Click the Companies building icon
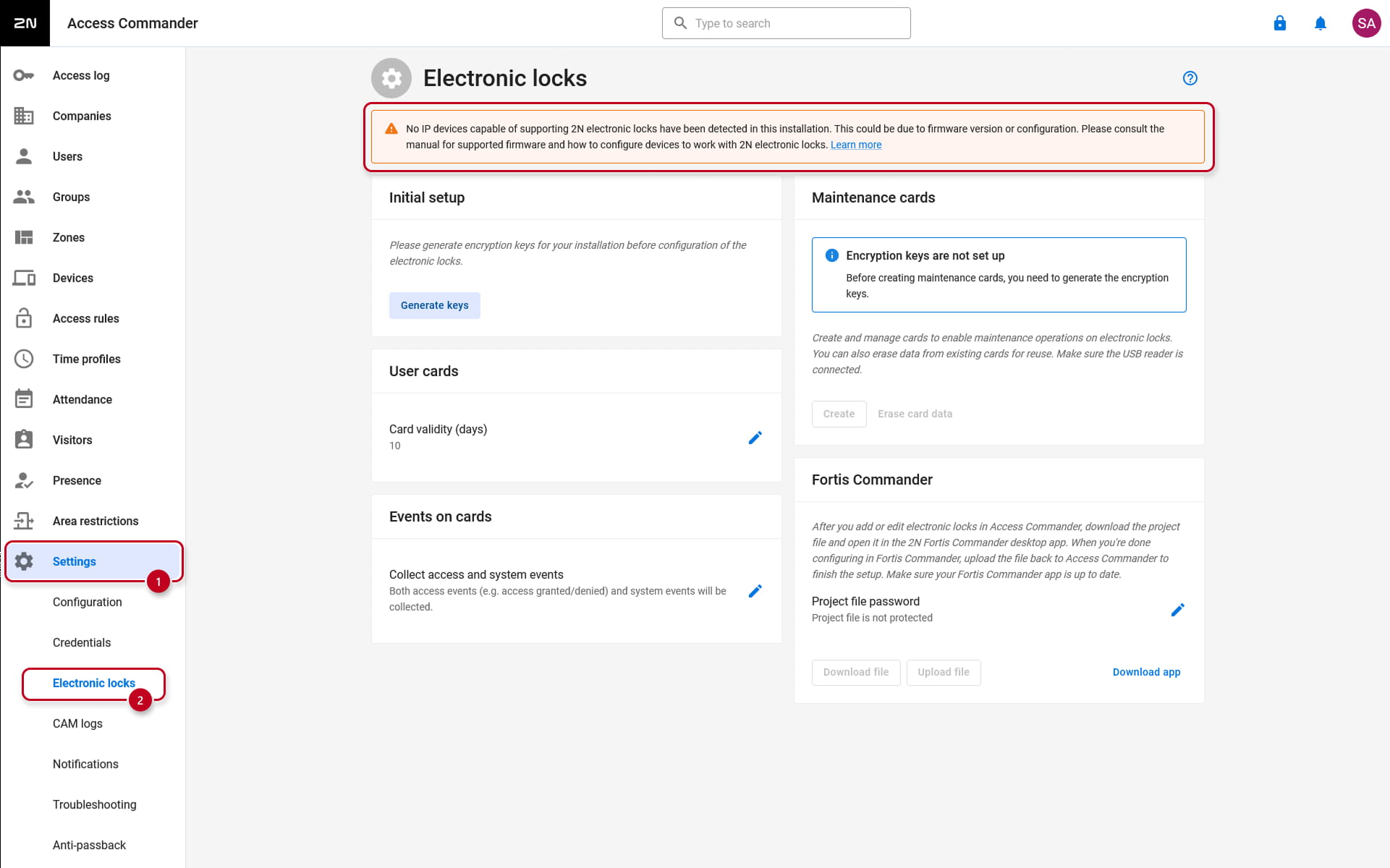The height and width of the screenshot is (868, 1390). point(24,116)
